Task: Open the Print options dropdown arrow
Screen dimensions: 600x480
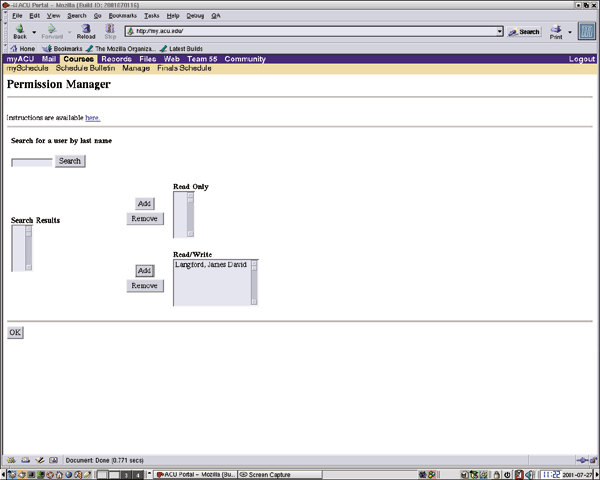Action: 570,32
